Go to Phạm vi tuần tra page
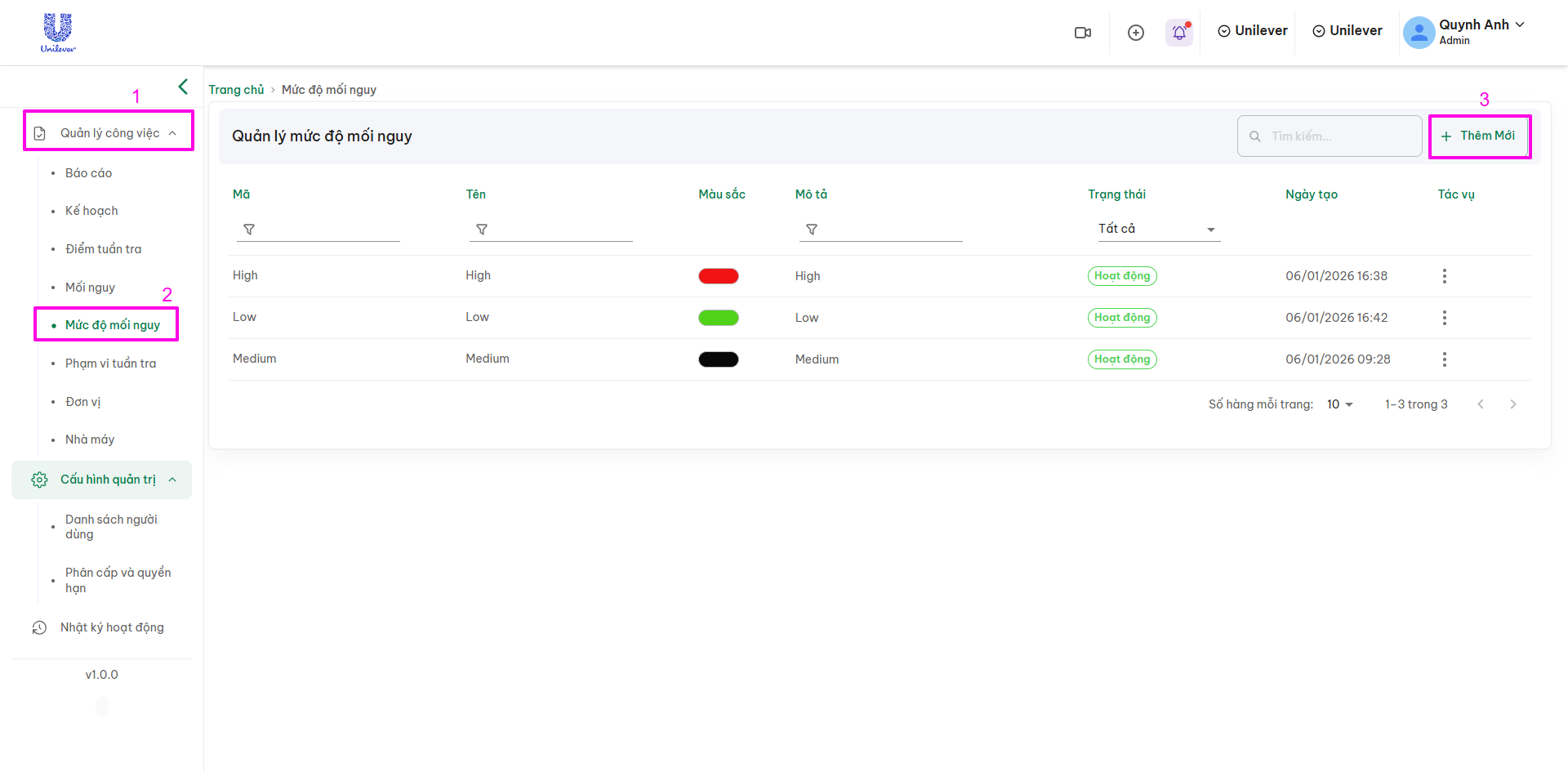Image resolution: width=1568 pixels, height=772 pixels. pos(110,364)
